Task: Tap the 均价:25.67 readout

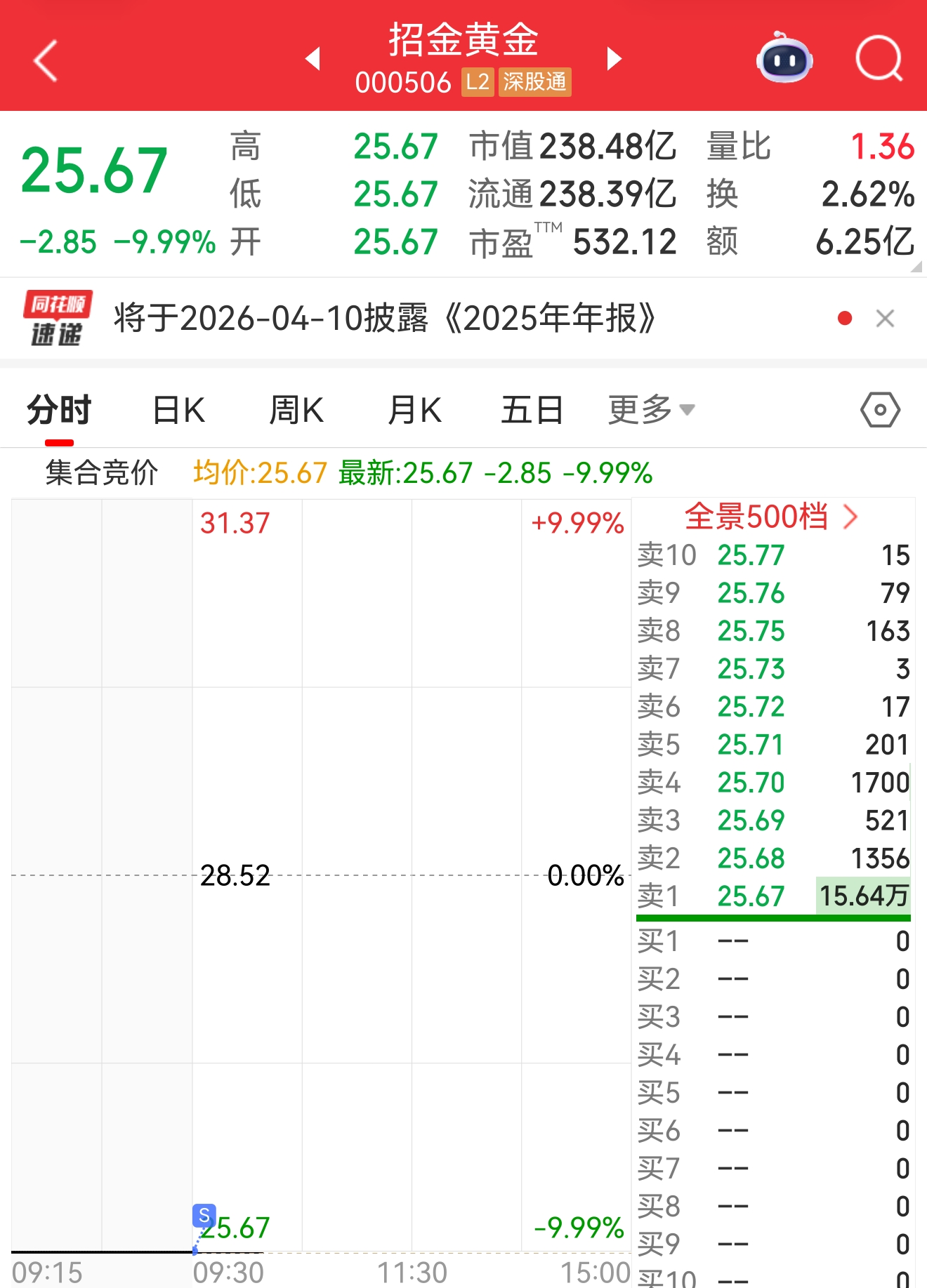Action: pyautogui.click(x=261, y=473)
